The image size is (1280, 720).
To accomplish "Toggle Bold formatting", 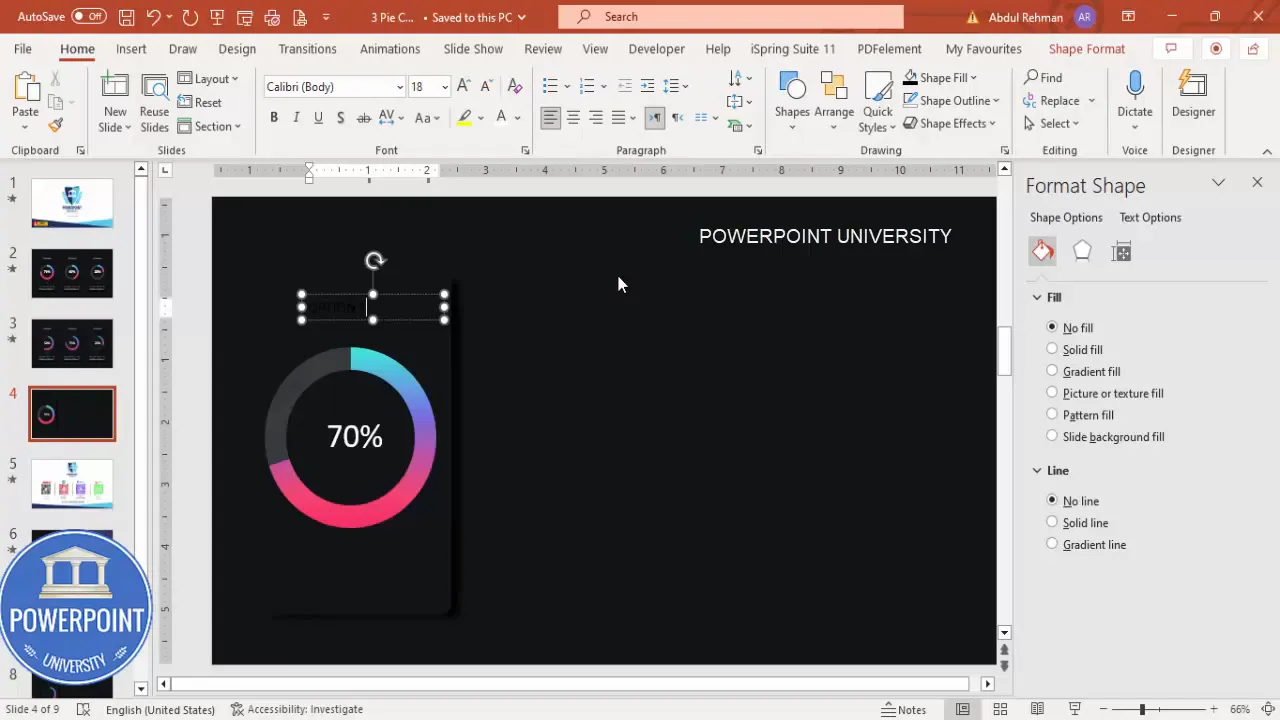I will (273, 118).
